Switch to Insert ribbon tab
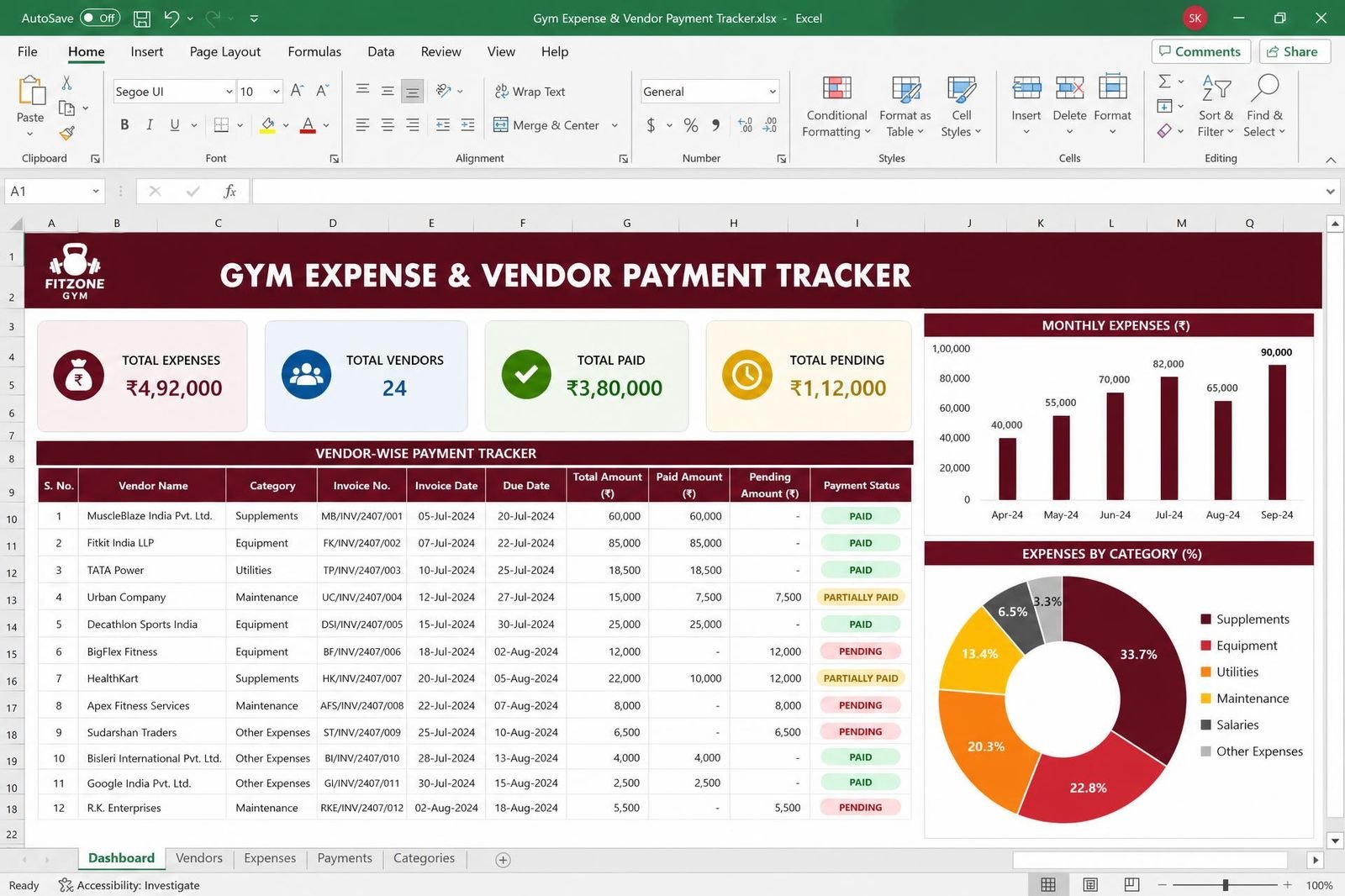The height and width of the screenshot is (896, 1345). (x=147, y=51)
